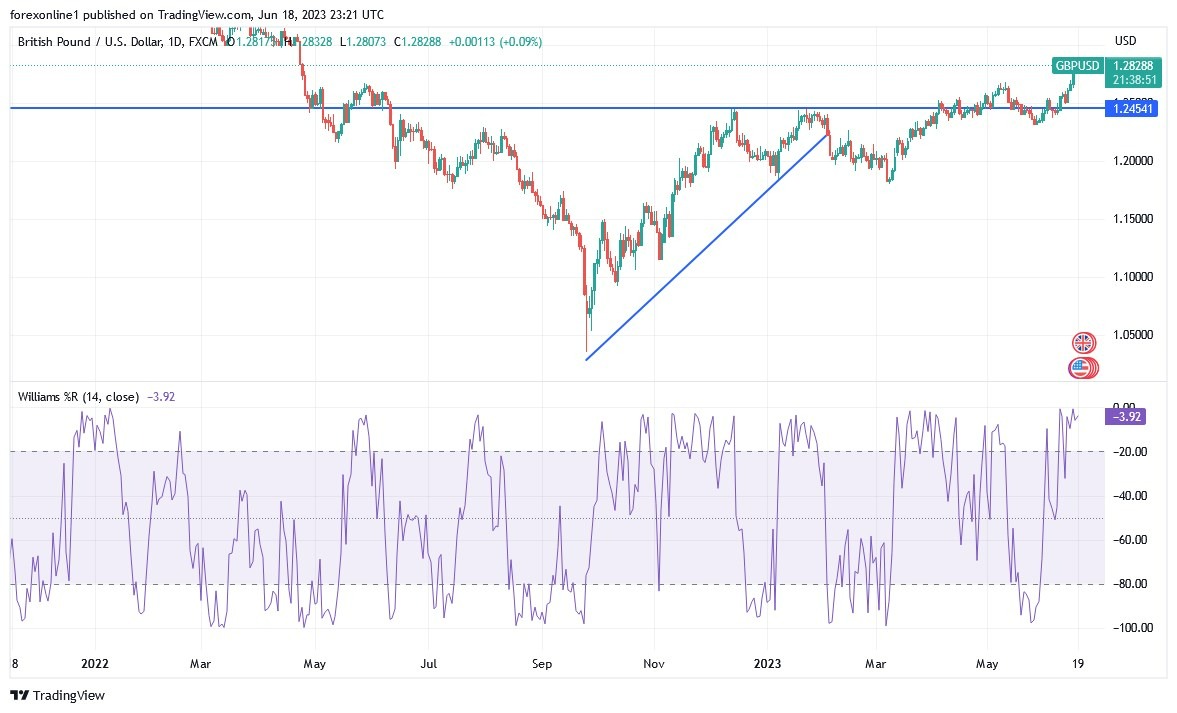This screenshot has height=713, width=1177.
Task: Open the USD currency label on price axis
Action: (1124, 41)
